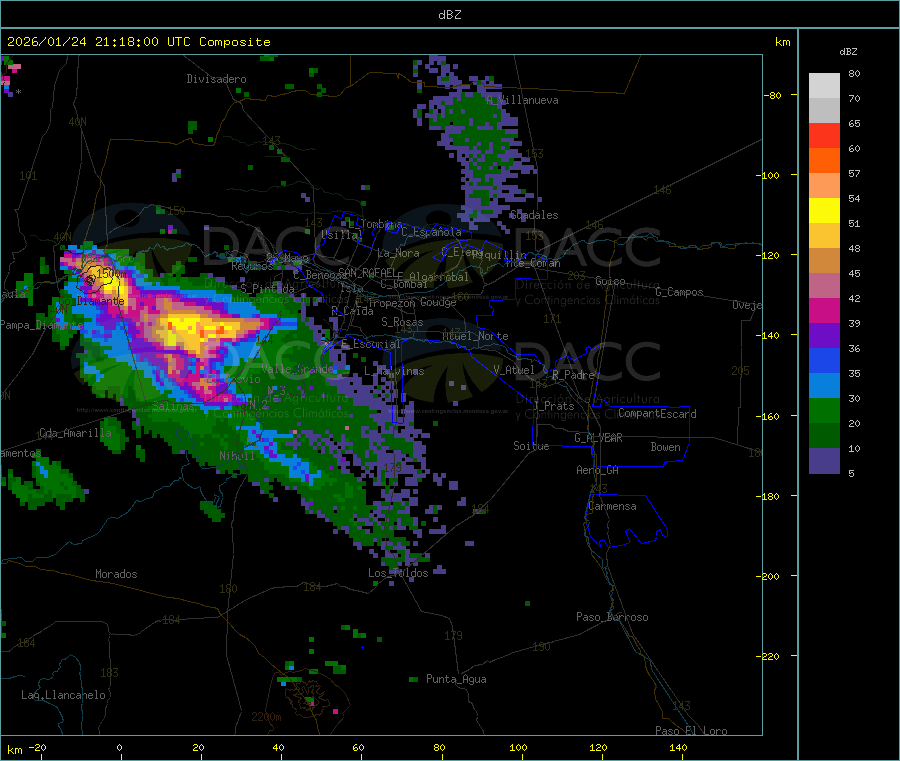The height and width of the screenshot is (761, 900).
Task: Click the 'Atuel_Norte' place label
Action: [x=475, y=336]
